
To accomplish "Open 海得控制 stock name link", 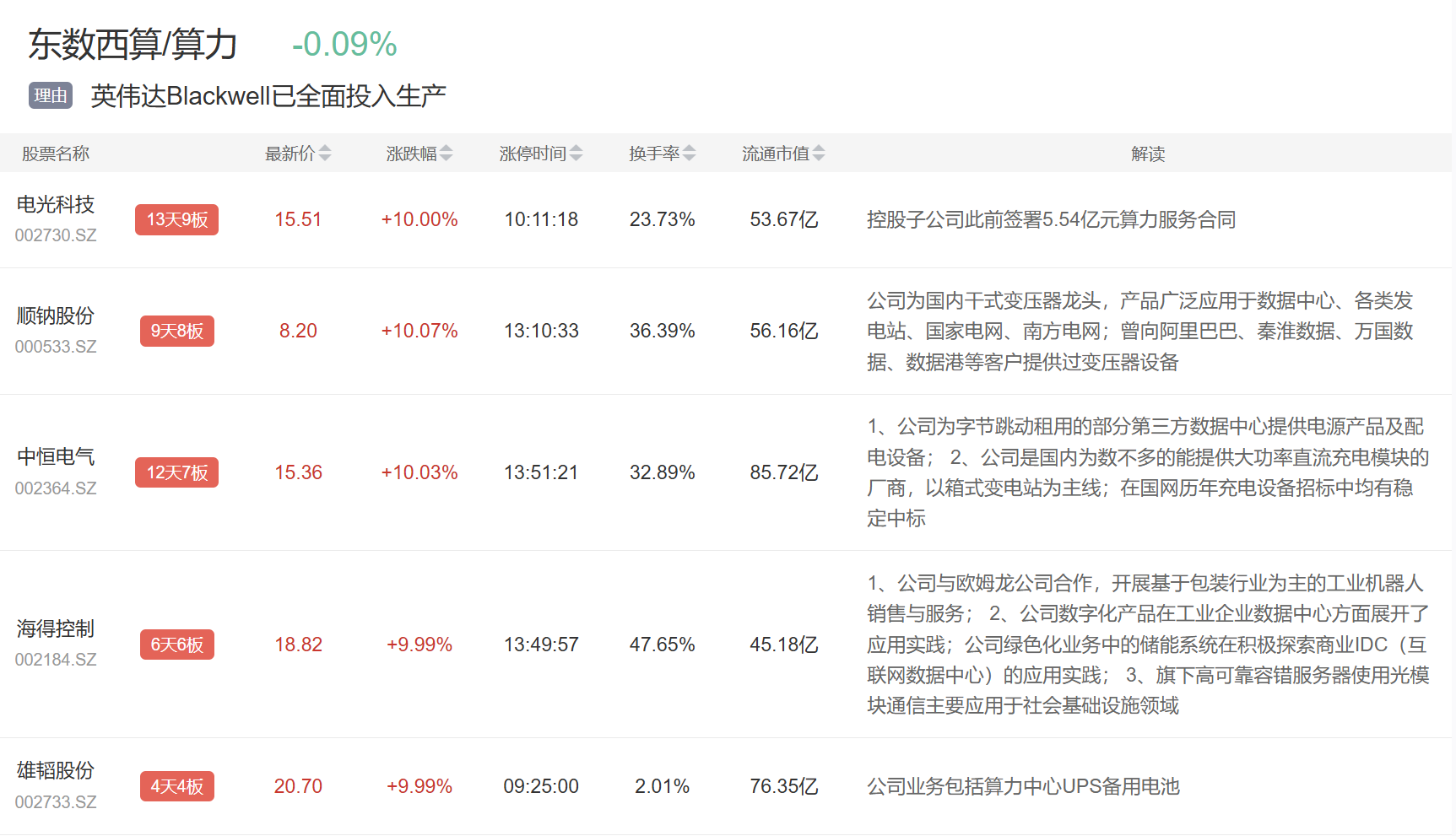I will pyautogui.click(x=56, y=629).
